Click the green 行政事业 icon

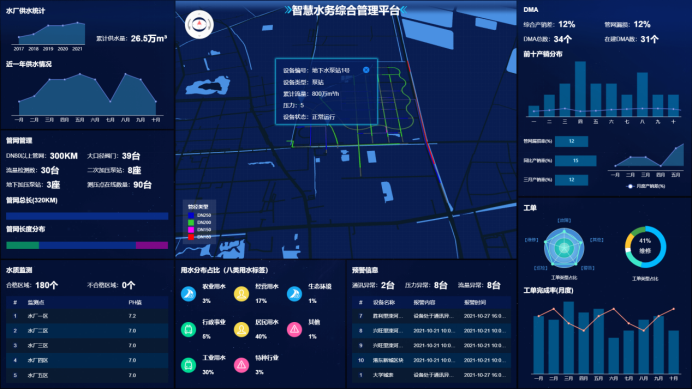point(189,329)
